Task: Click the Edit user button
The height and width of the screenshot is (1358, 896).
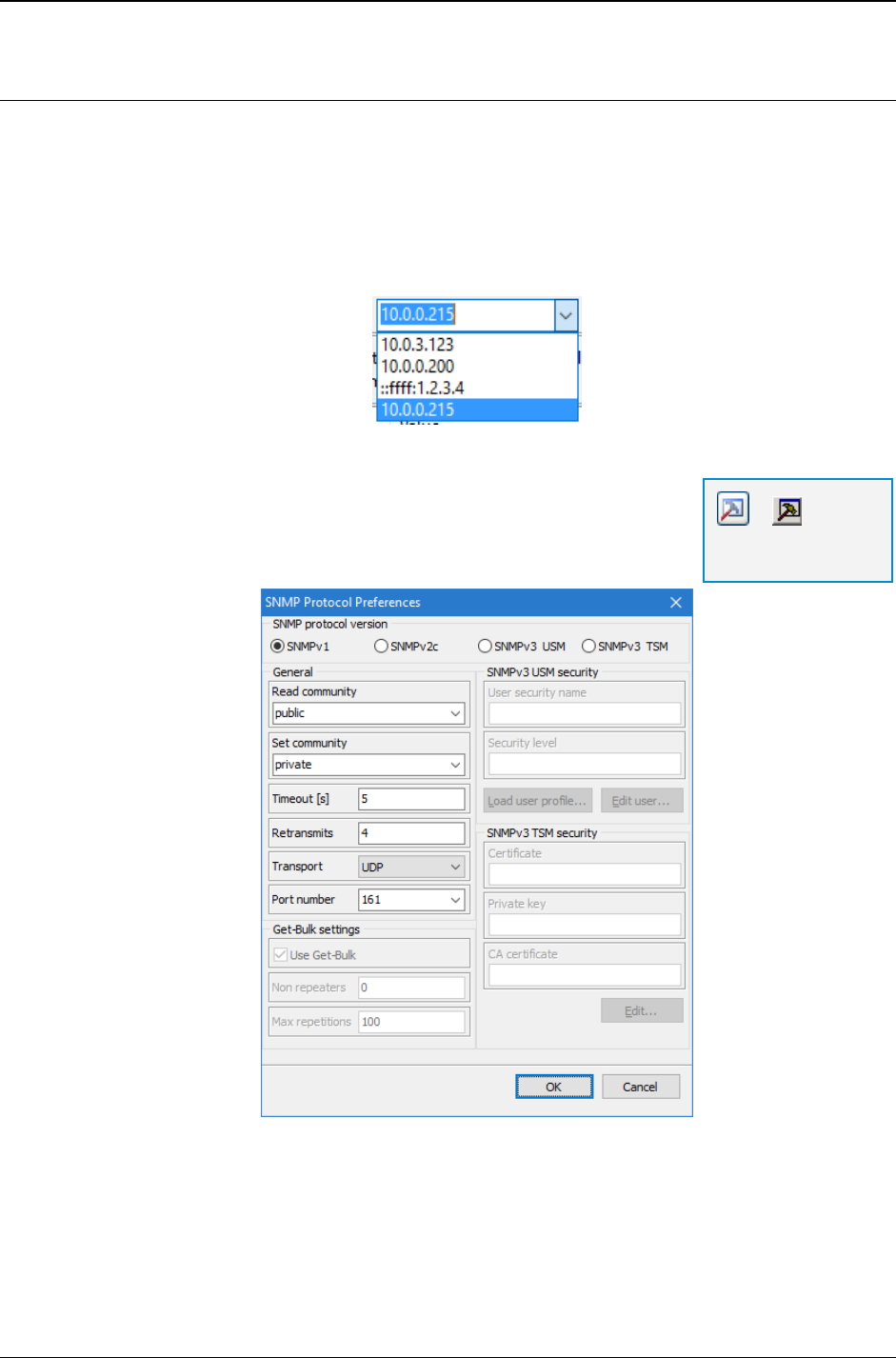Action: 642,801
